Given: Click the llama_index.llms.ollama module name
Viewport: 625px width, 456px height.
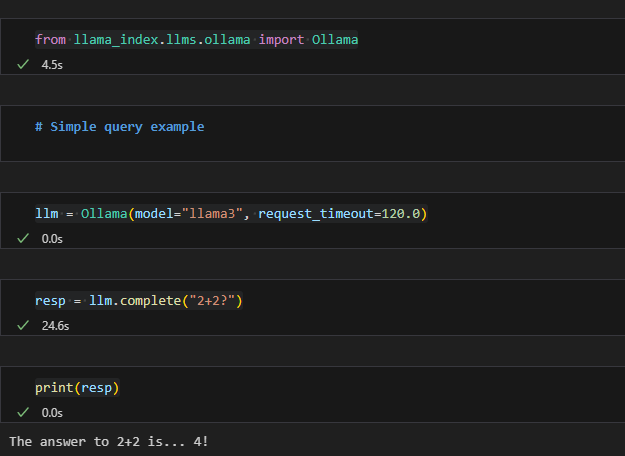Looking at the screenshot, I should click(162, 40).
